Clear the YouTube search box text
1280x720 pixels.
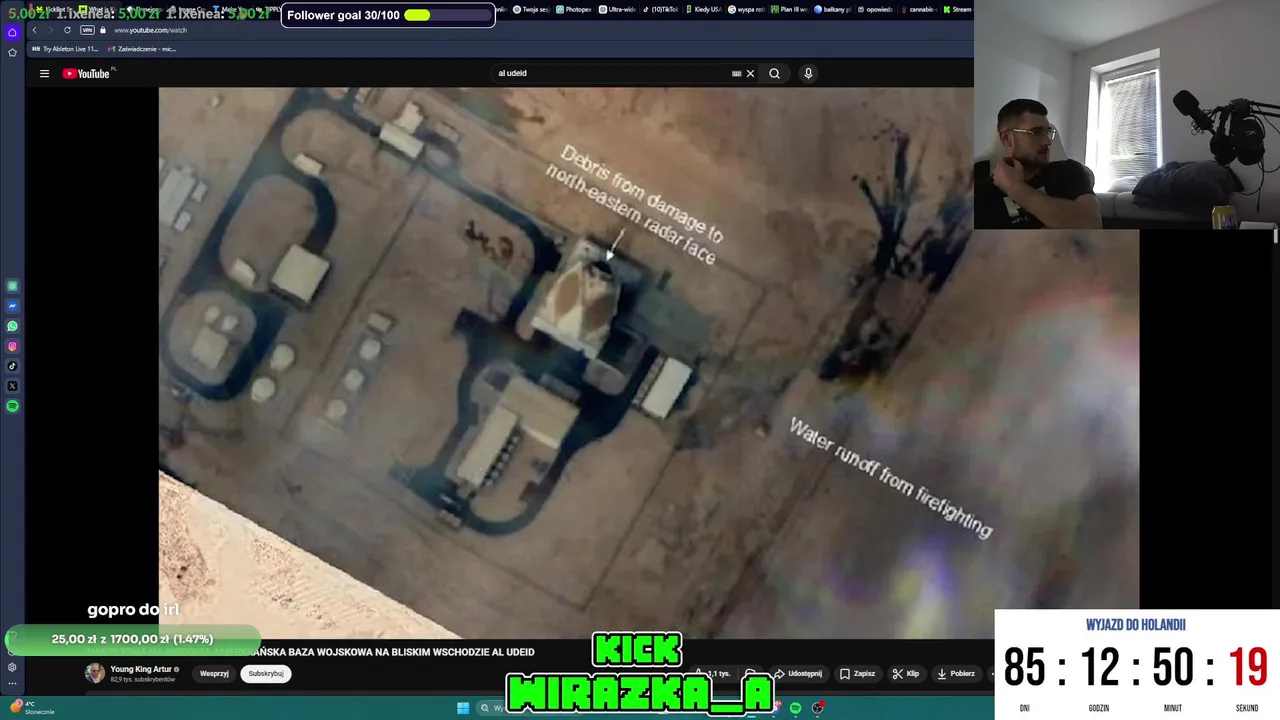[750, 73]
